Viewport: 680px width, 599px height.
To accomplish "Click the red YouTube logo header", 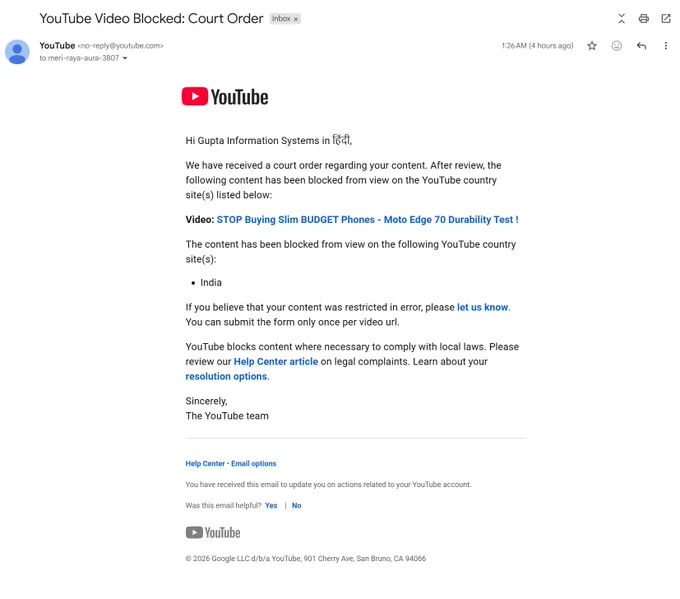I will point(225,97).
